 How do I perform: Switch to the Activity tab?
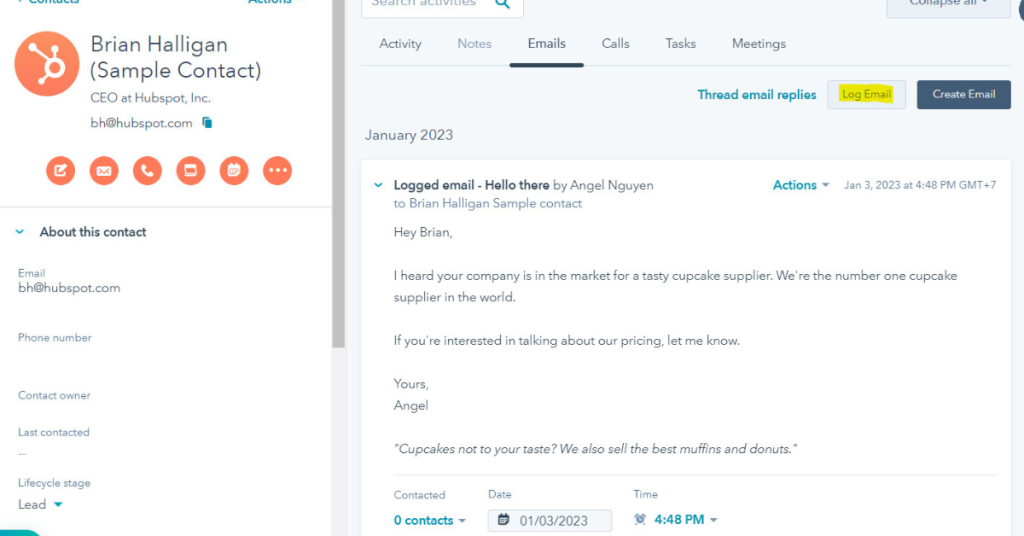click(400, 44)
